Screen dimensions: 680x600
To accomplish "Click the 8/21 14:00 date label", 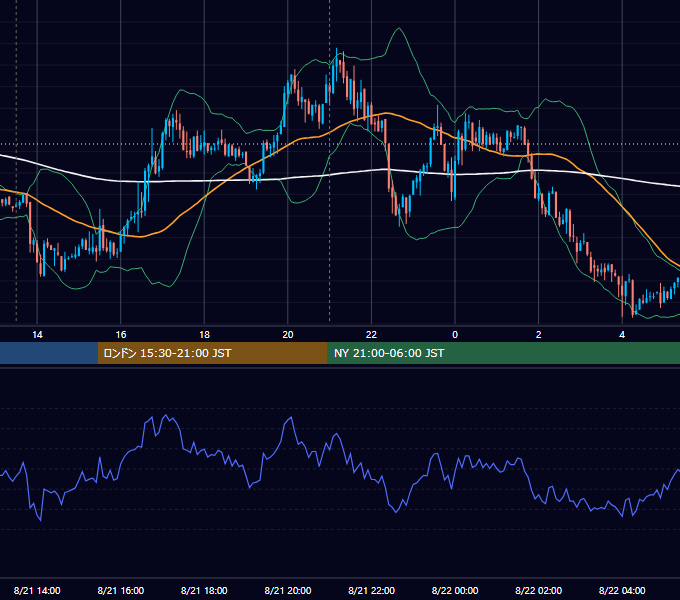I will (37, 590).
